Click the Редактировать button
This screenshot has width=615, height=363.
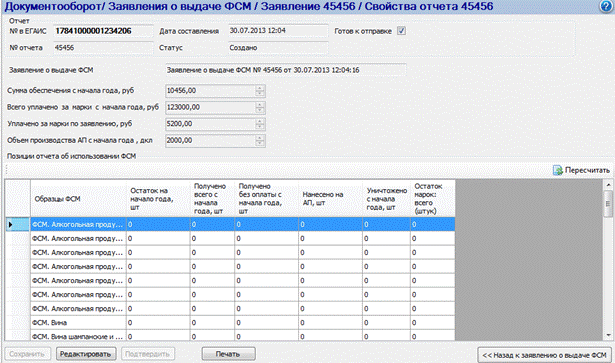(86, 354)
